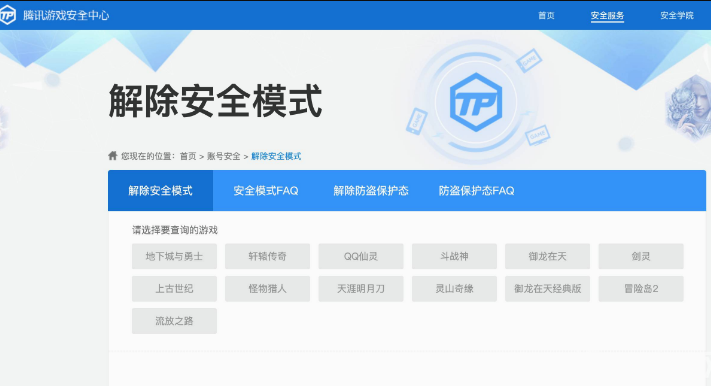This screenshot has width=711, height=386.
Task: Select the 斗战神 game button
Action: [454, 256]
